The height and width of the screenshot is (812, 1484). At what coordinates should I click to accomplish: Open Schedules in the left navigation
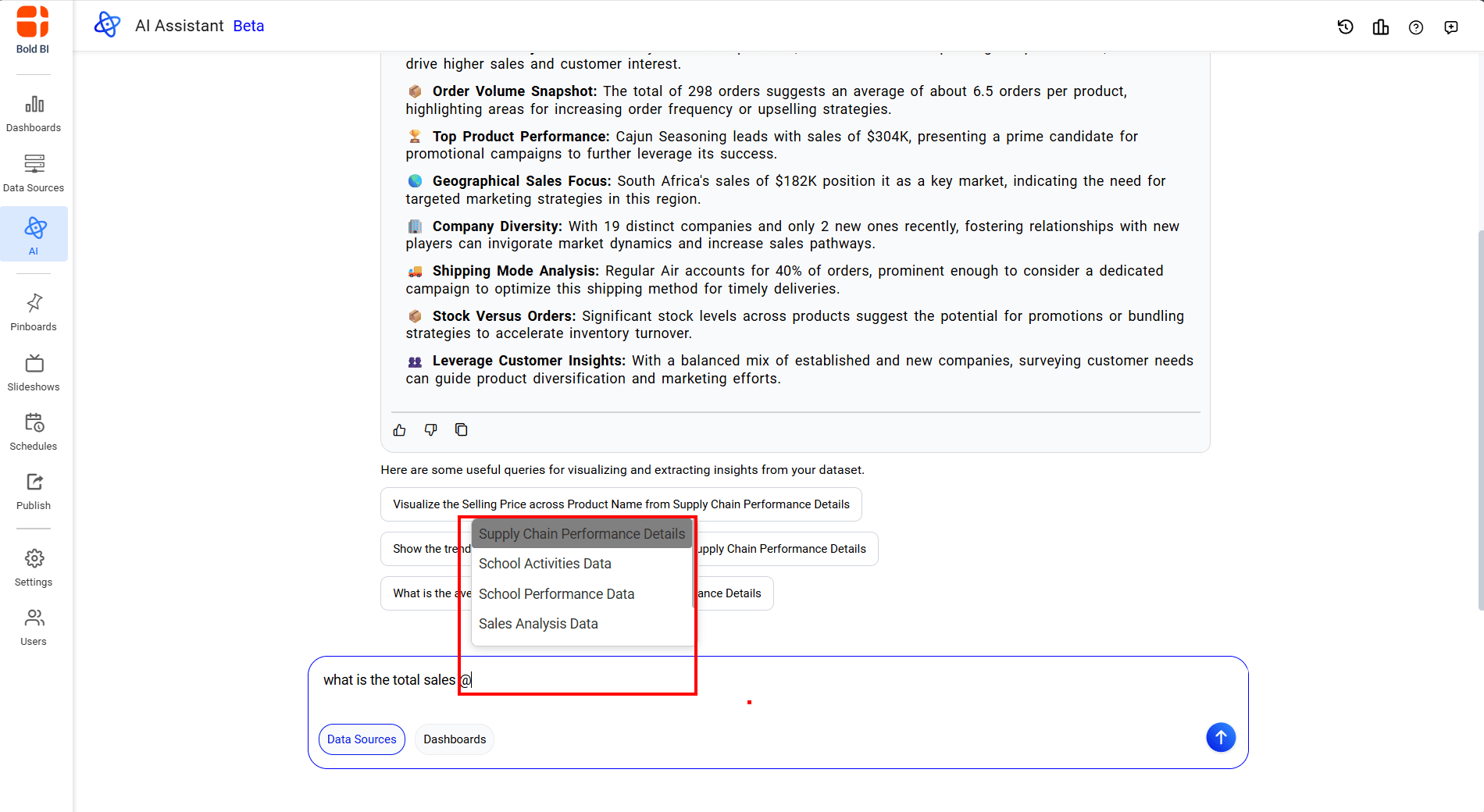click(x=34, y=432)
